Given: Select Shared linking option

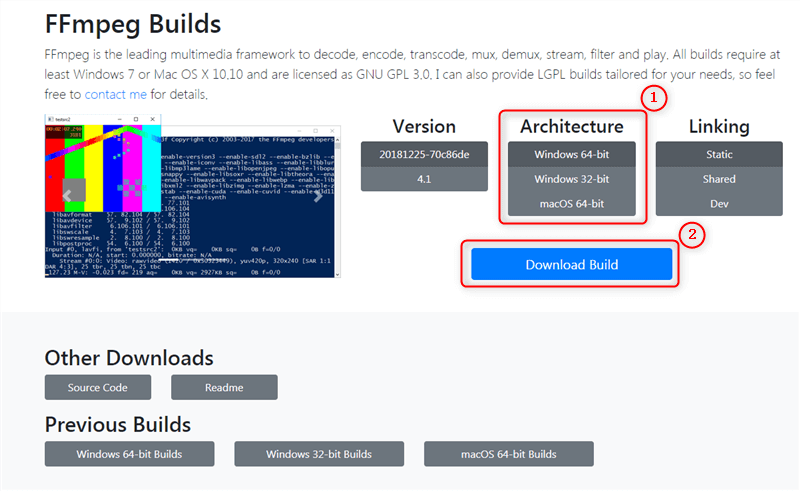Looking at the screenshot, I should click(x=718, y=180).
